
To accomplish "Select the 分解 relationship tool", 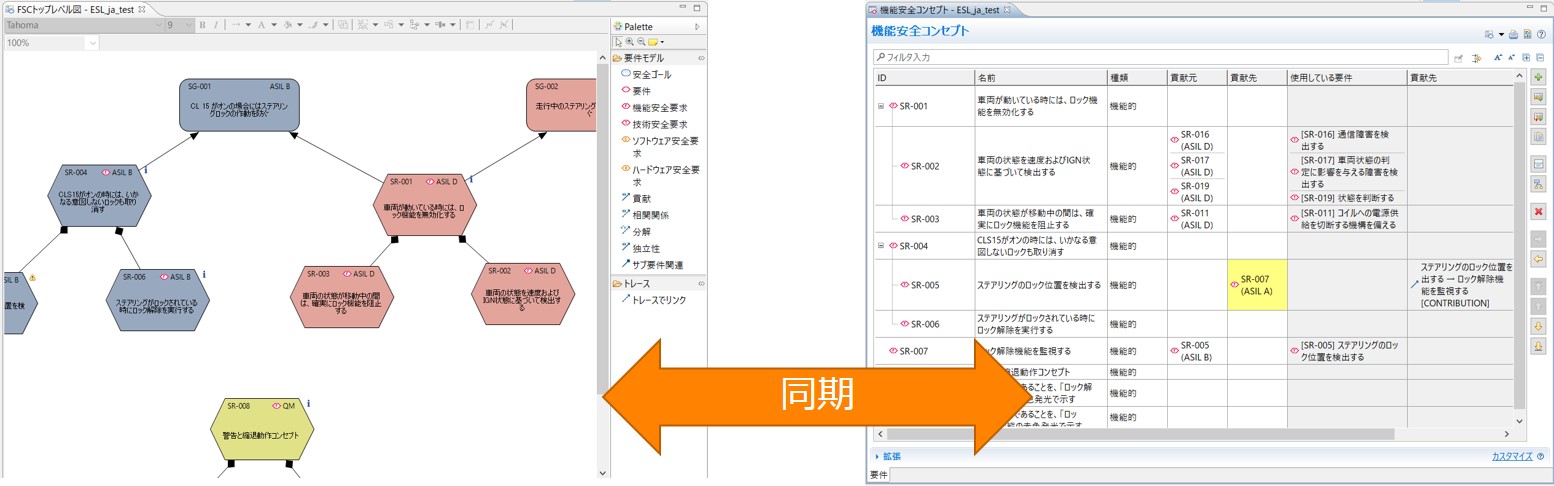I will click(x=640, y=231).
